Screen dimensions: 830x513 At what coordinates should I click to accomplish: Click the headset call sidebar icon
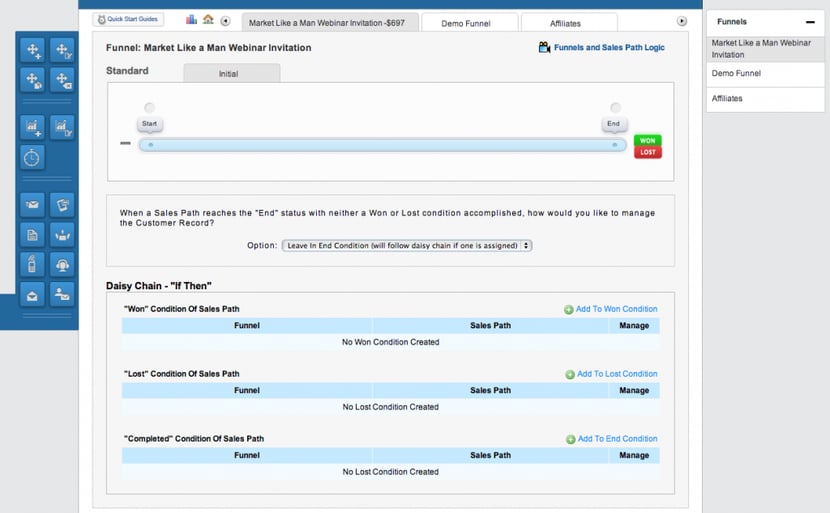point(62,264)
